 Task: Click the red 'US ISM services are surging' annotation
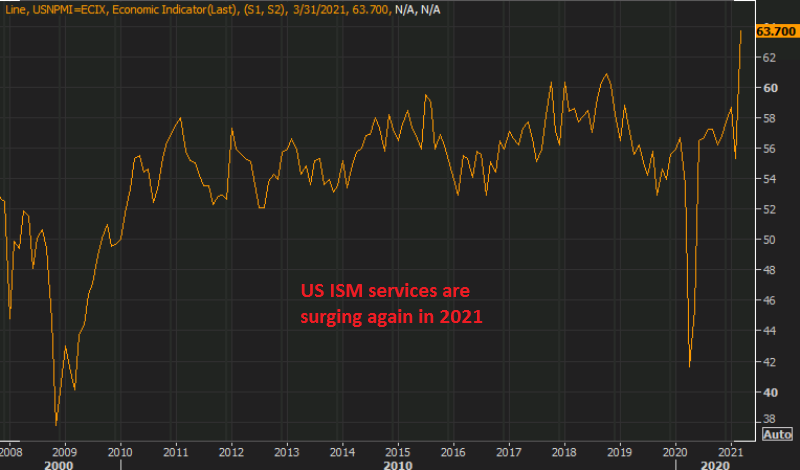pos(391,304)
